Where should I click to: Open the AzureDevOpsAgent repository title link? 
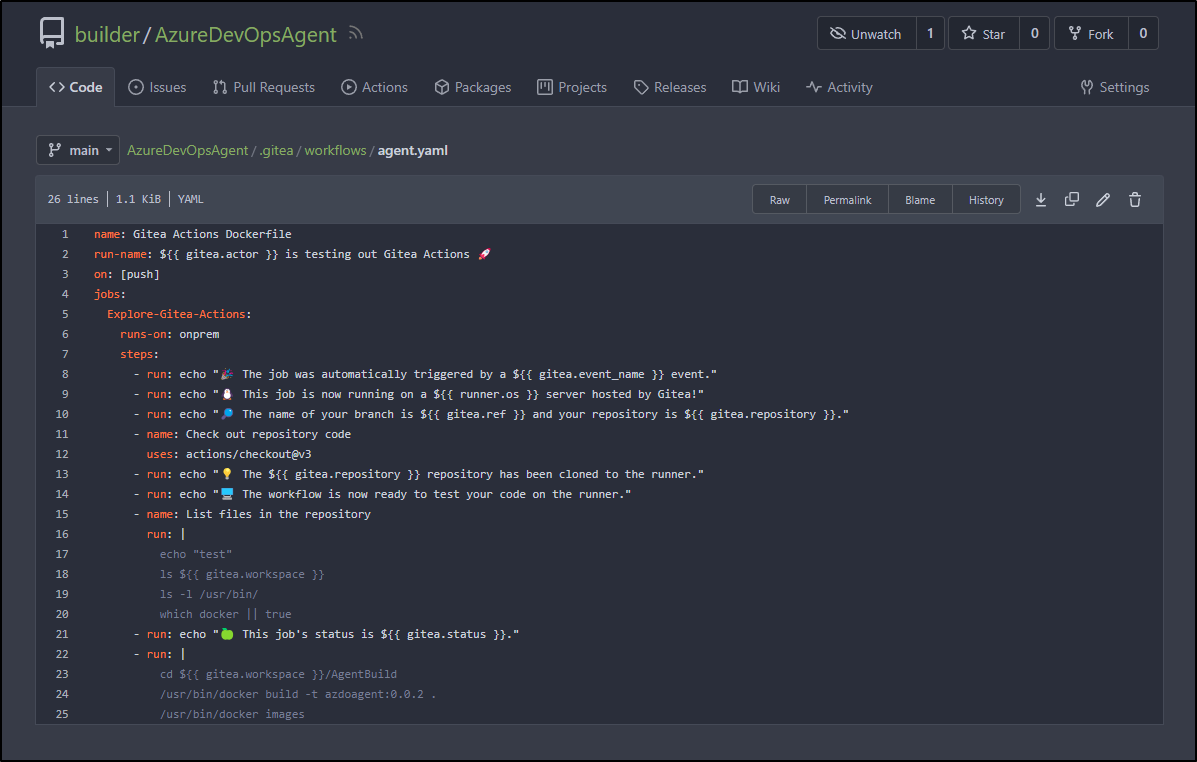coord(246,34)
